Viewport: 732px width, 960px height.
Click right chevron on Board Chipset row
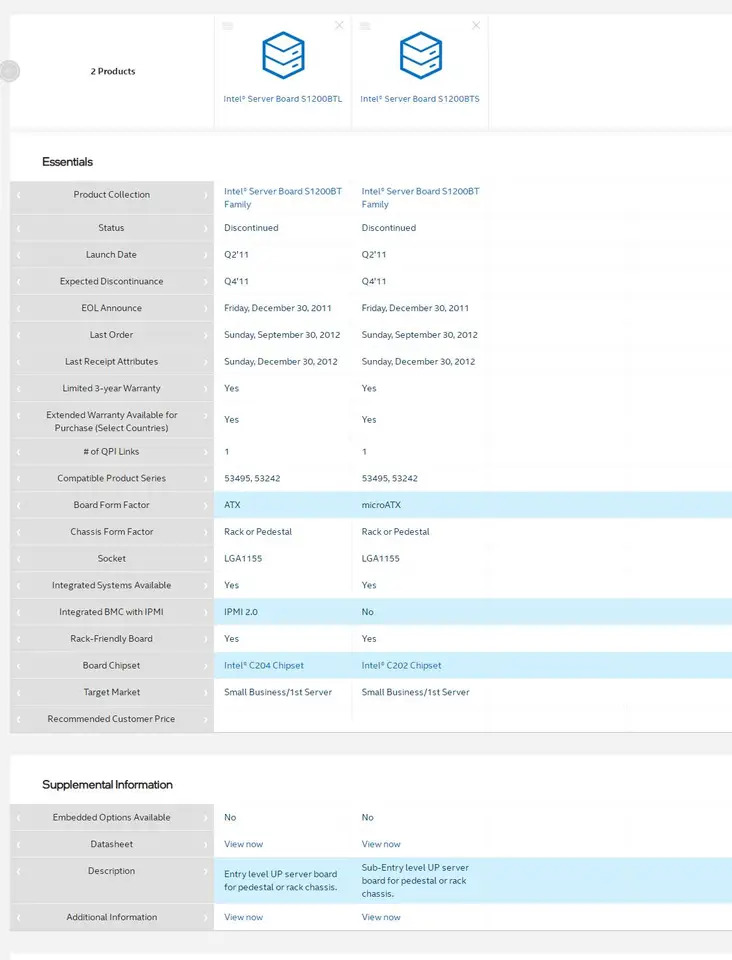(206, 666)
